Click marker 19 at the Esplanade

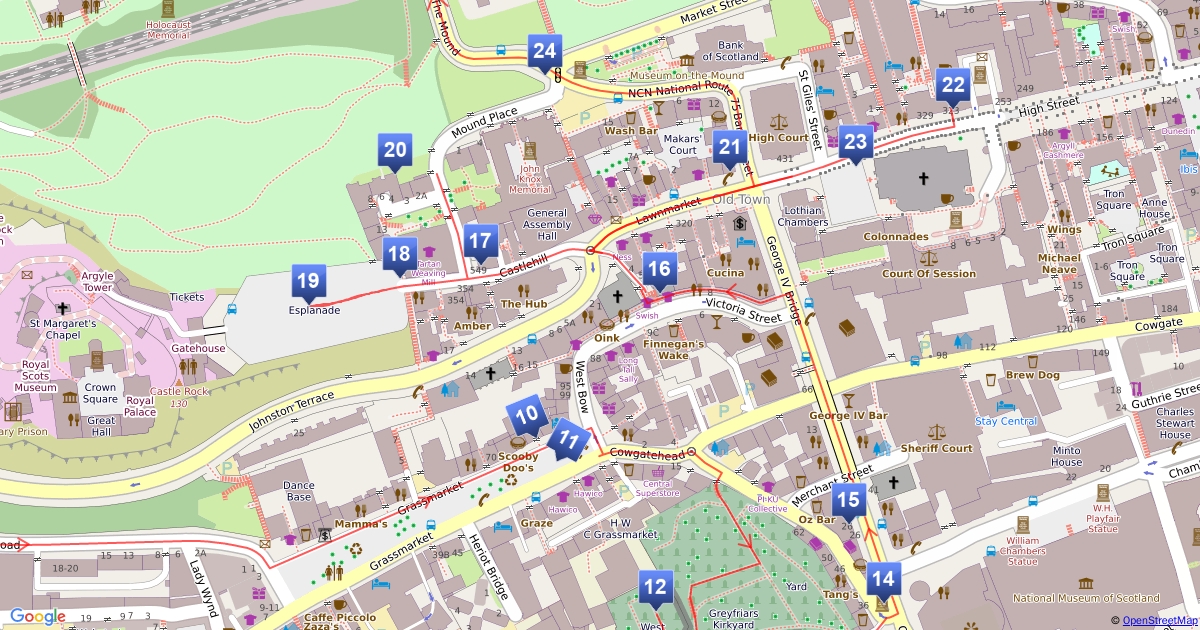coord(308,282)
